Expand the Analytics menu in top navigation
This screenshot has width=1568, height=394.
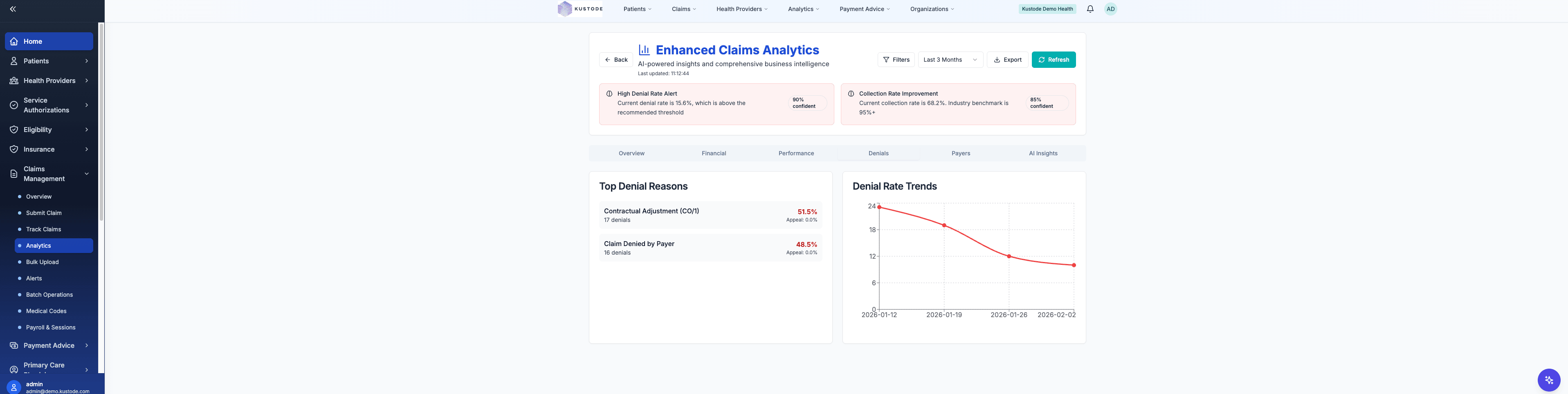point(803,9)
